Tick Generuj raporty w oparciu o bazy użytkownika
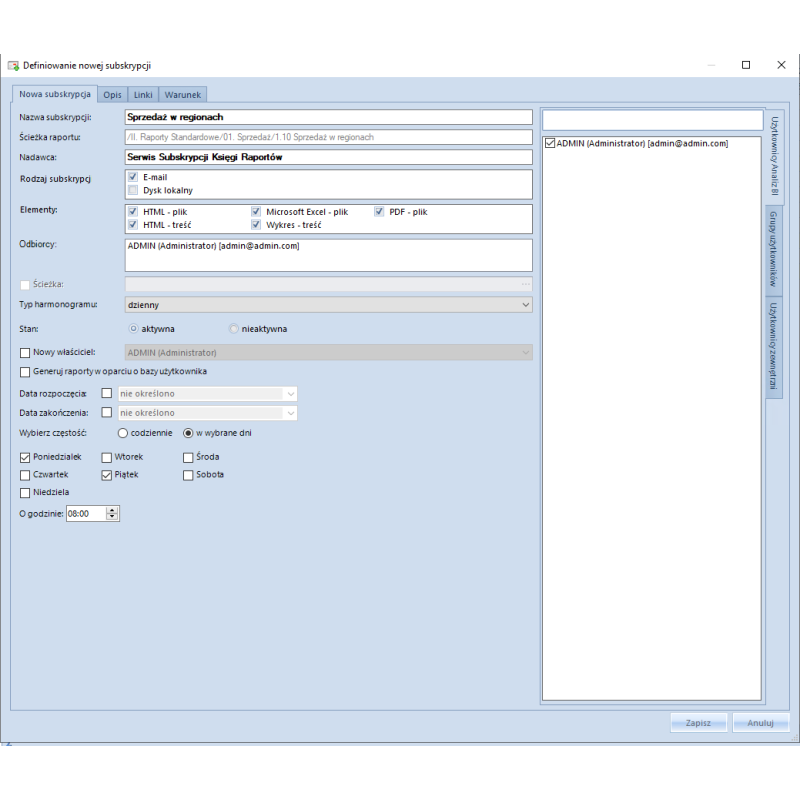The width and height of the screenshot is (800, 800). tap(25, 371)
